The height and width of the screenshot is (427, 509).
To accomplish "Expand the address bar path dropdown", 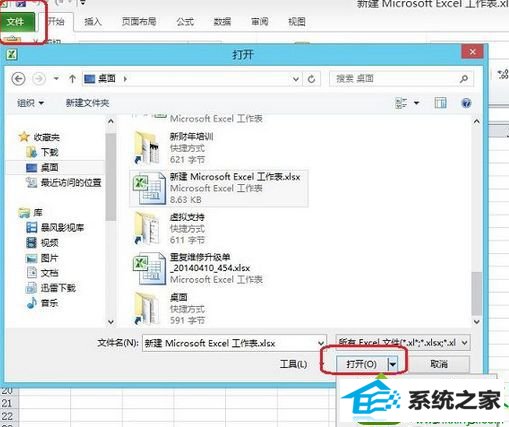I will pyautogui.click(x=296, y=79).
